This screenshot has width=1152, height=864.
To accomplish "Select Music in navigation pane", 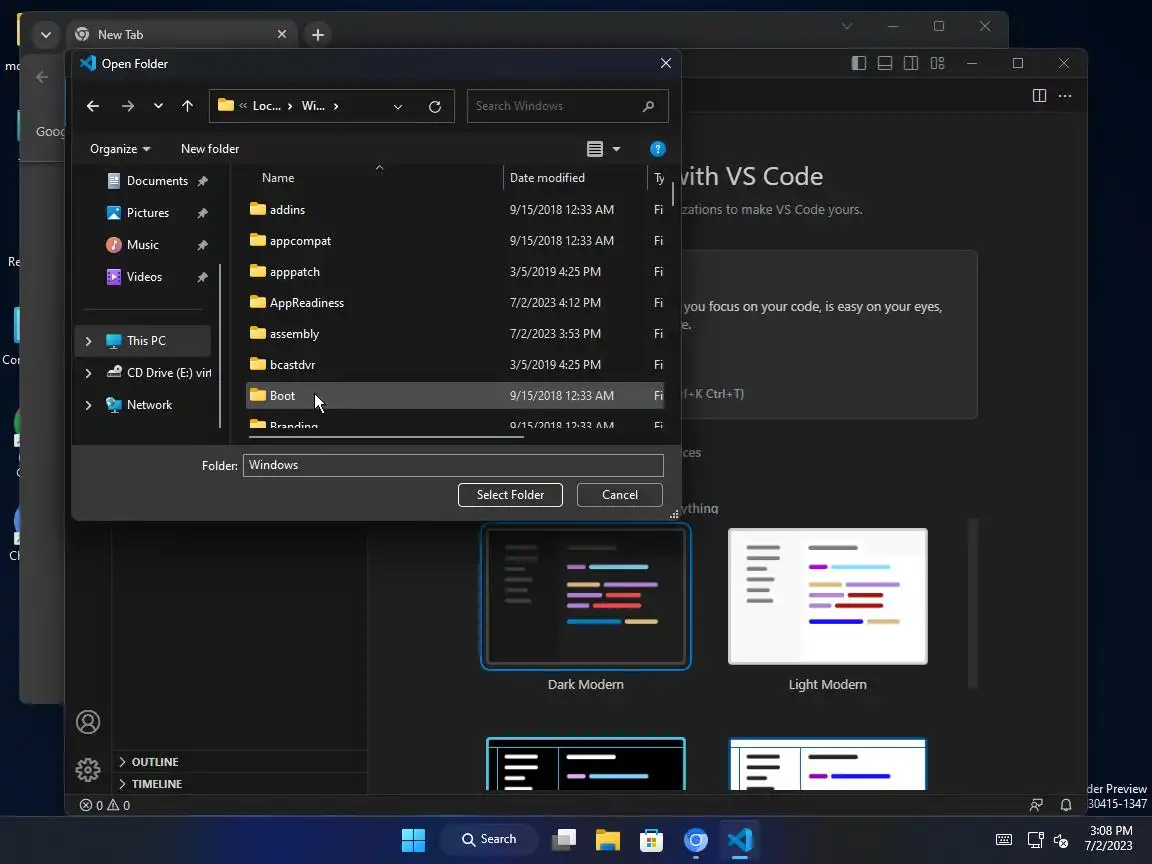I will 143,245.
